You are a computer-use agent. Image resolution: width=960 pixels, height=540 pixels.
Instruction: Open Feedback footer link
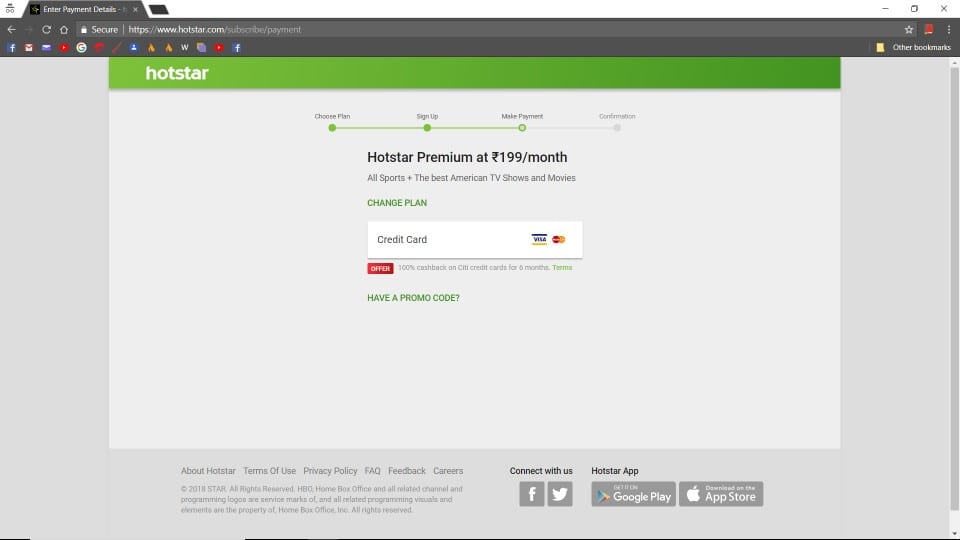click(x=407, y=471)
